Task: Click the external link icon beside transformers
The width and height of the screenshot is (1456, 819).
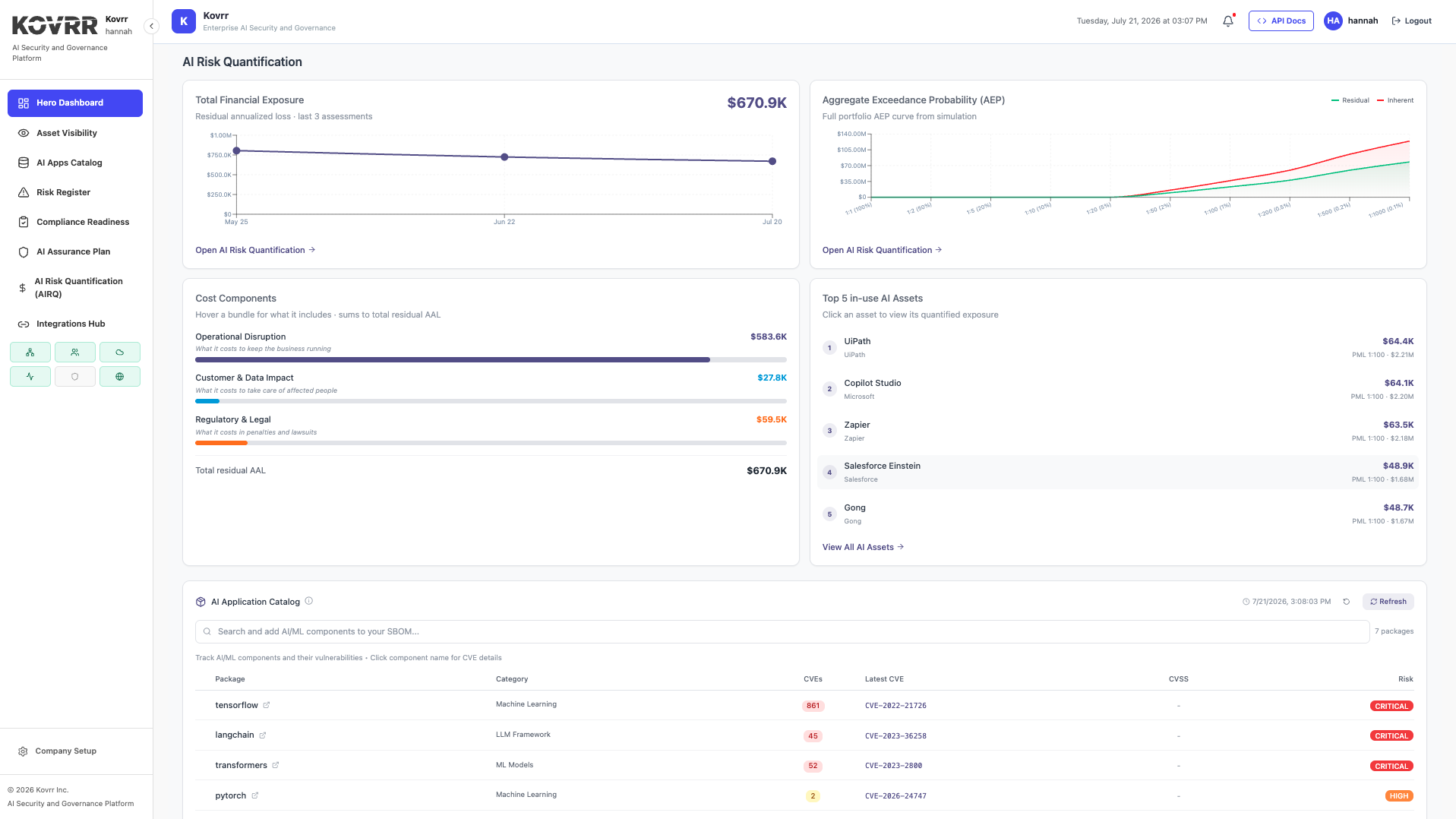Action: (276, 765)
